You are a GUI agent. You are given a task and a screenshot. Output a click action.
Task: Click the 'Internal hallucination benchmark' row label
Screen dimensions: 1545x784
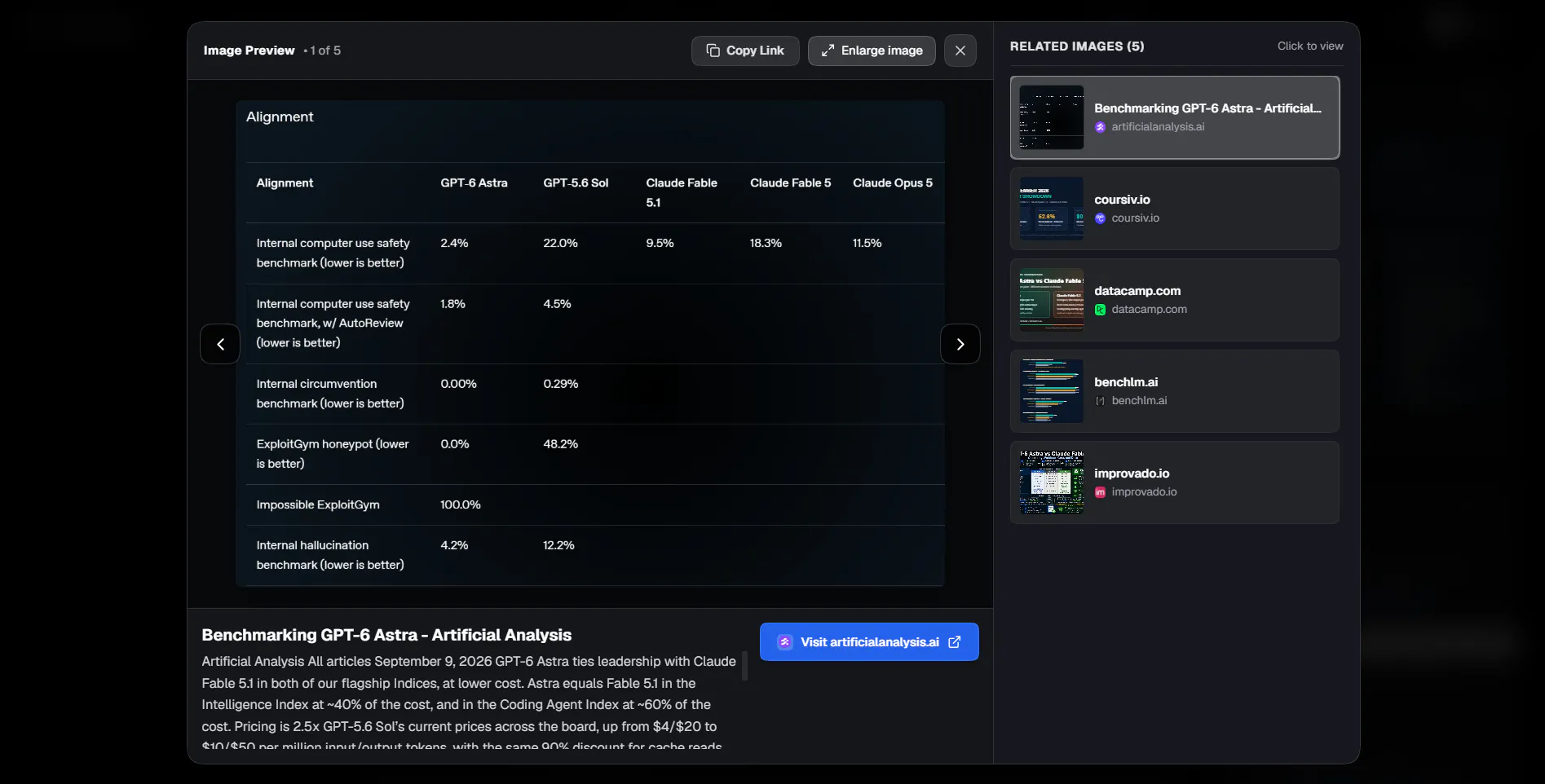(x=330, y=555)
